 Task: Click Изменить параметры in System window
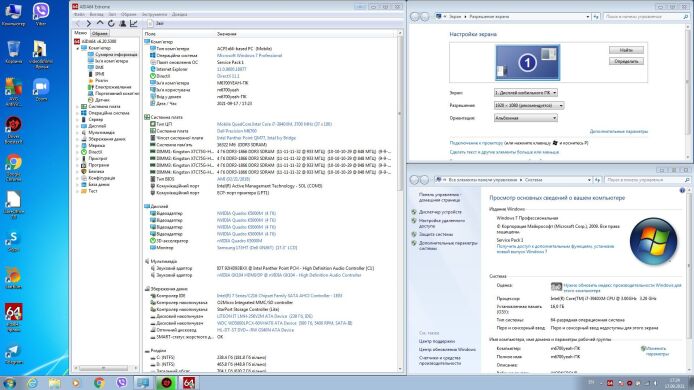657,351
